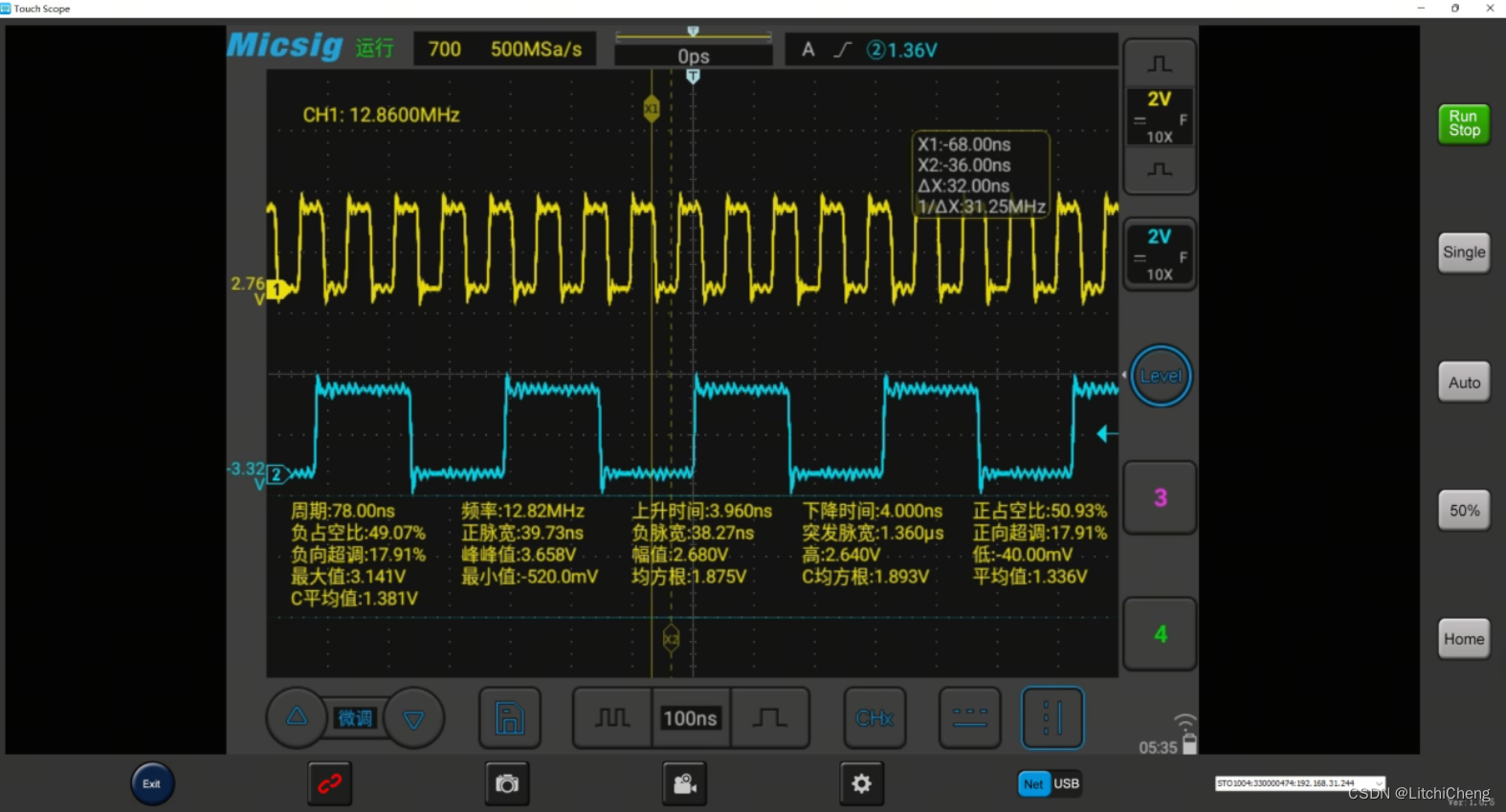Click the save waveform icon
This screenshot has height=812, width=1506.
[509, 718]
